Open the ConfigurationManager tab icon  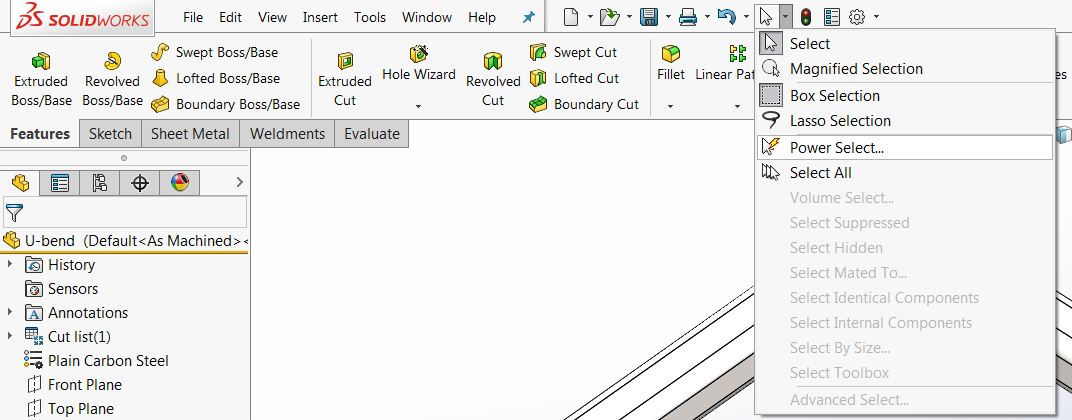click(99, 183)
